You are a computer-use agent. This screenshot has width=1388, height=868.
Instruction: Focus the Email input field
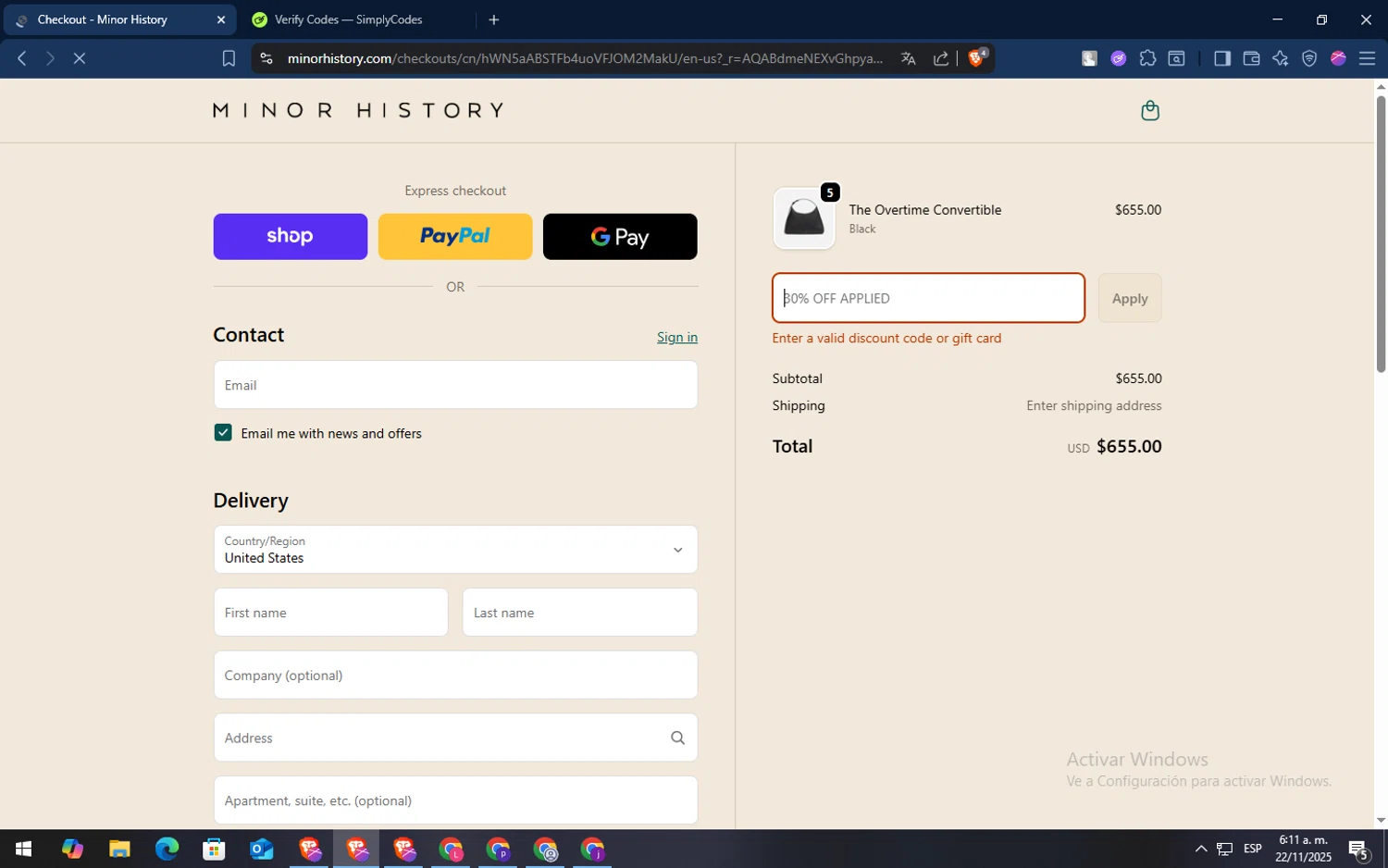coord(455,385)
